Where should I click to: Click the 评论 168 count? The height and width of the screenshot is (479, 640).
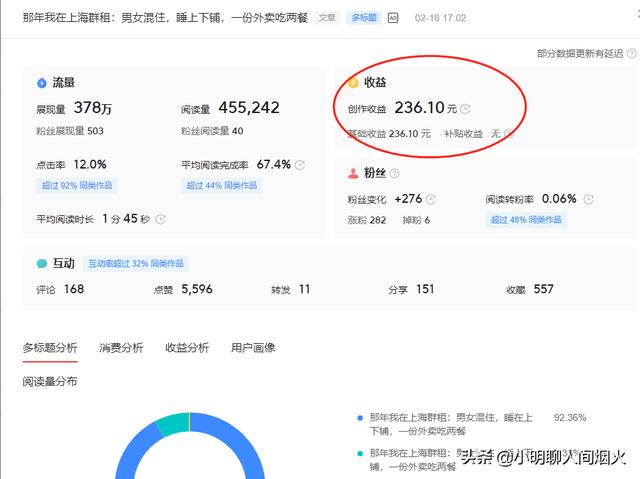coord(74,289)
